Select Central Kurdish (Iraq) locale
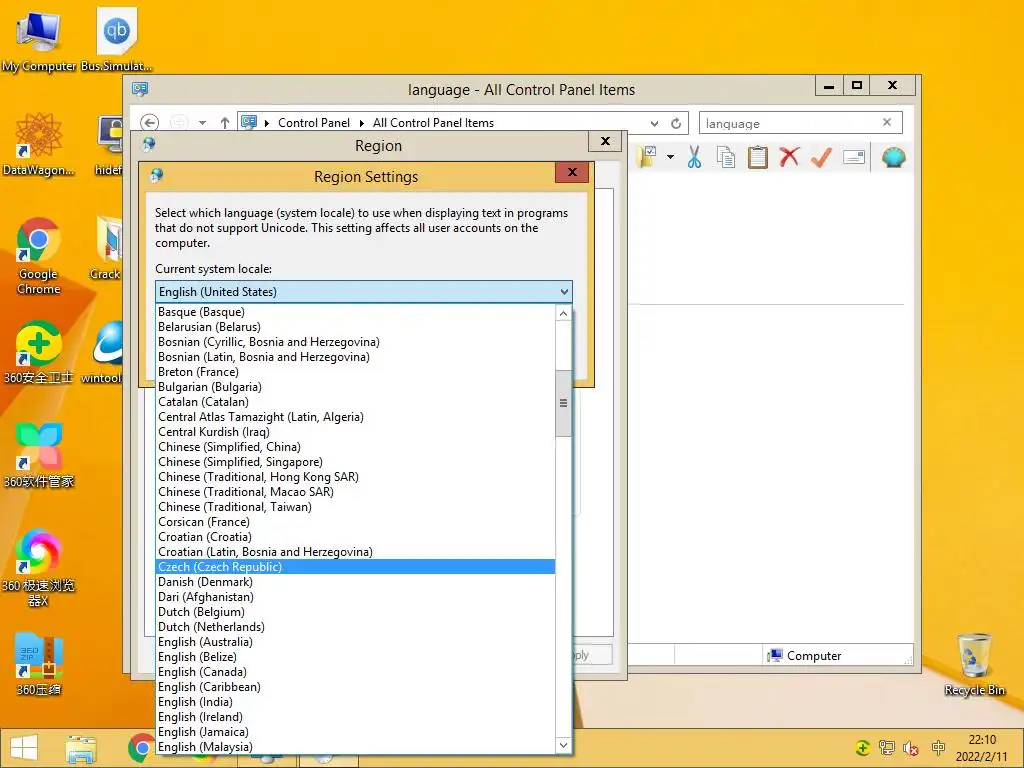Image resolution: width=1024 pixels, height=768 pixels. click(x=355, y=432)
